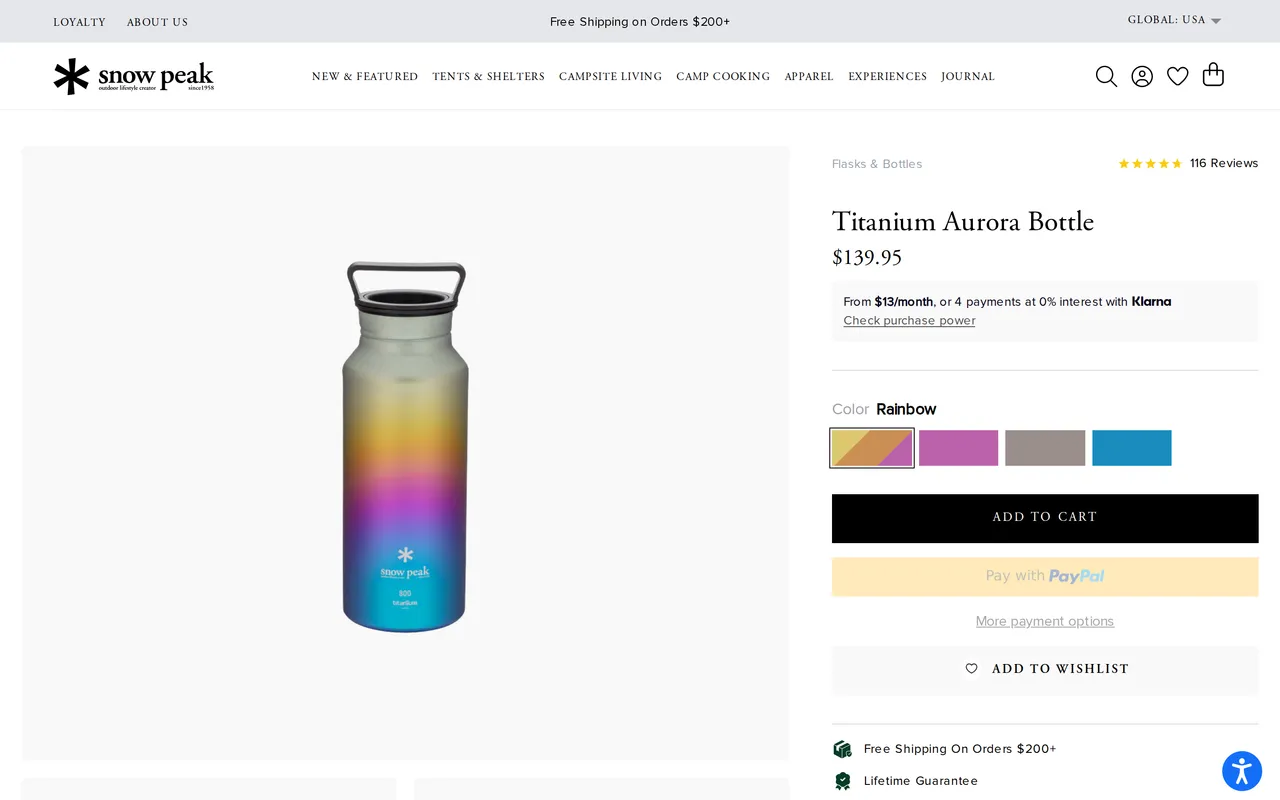
Task: Click the Klarna brand text
Action: coord(1151,301)
